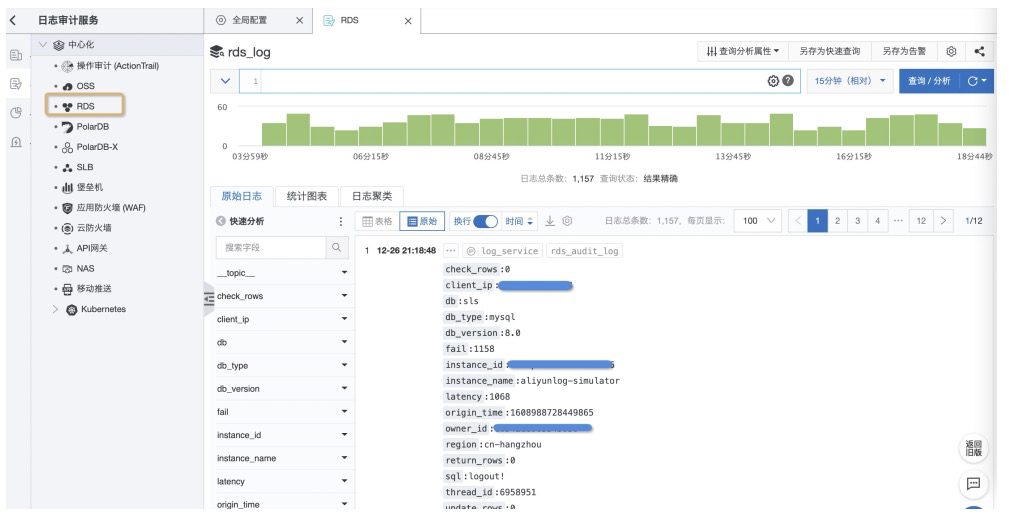Go back using the left arrow icon
This screenshot has width=1015, height=517.
pyautogui.click(x=13, y=20)
